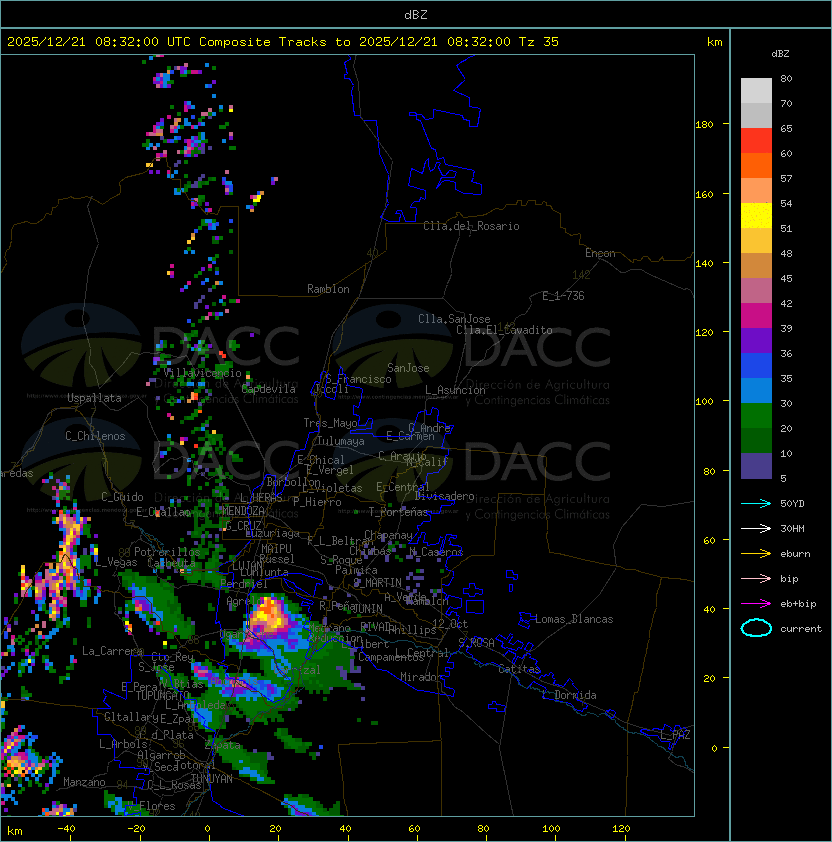Screen dimensions: 832x842
Task: Click the cyan 50YD arrow in legend
Action: coord(756,504)
